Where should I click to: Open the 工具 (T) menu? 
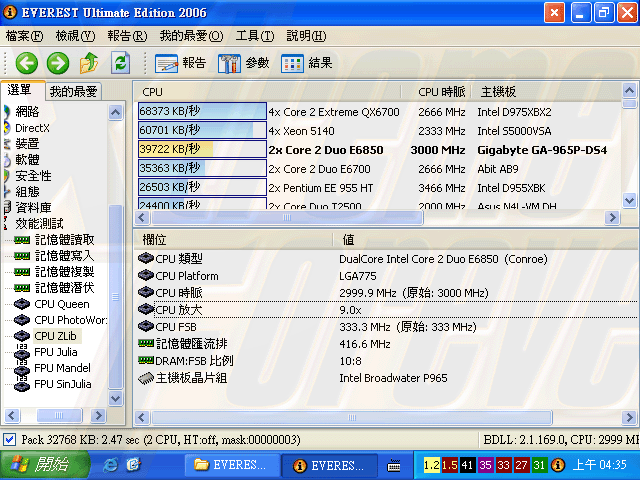tap(254, 36)
